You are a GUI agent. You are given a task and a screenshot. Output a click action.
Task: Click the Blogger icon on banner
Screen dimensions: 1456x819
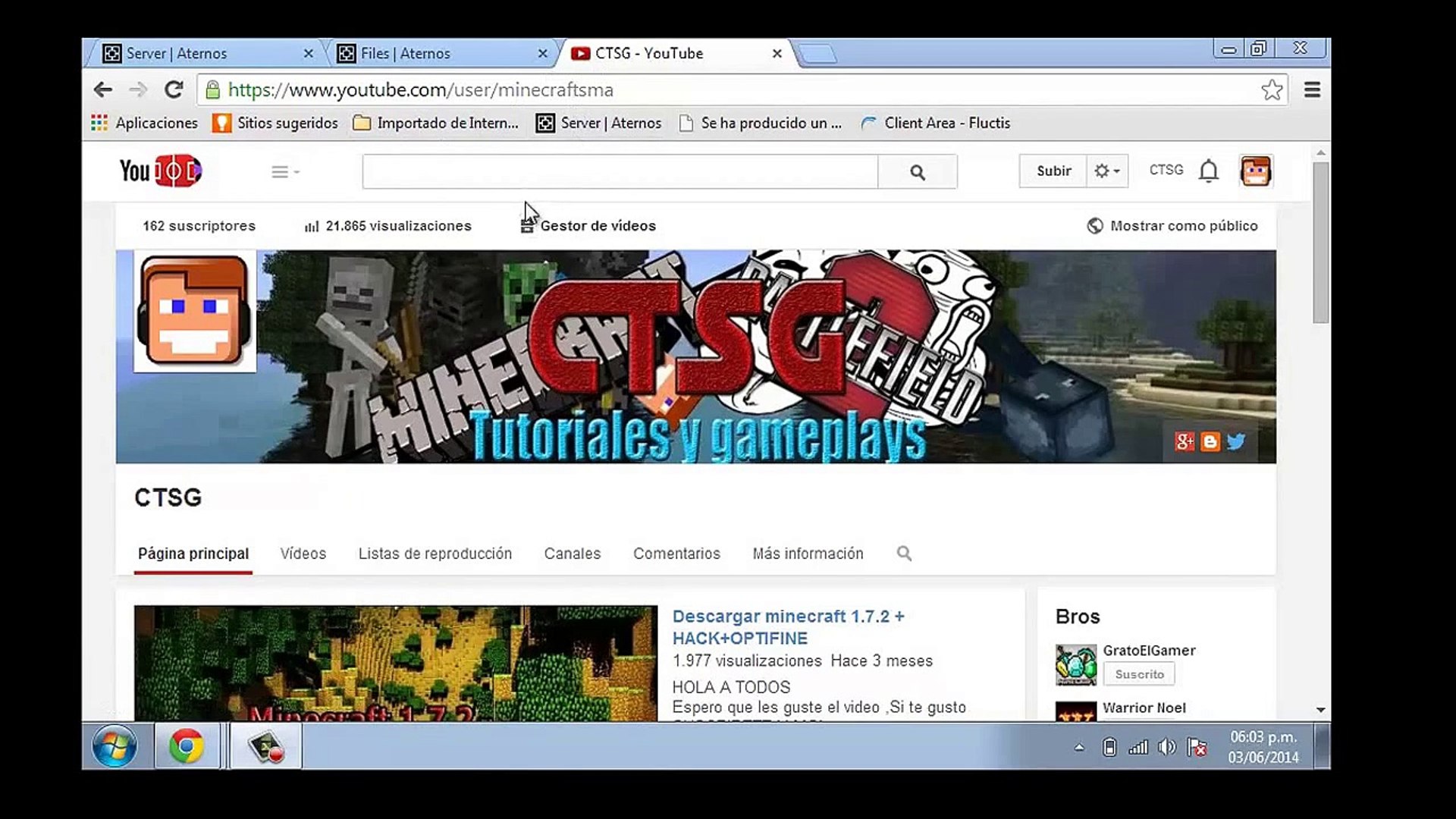coord(1210,441)
